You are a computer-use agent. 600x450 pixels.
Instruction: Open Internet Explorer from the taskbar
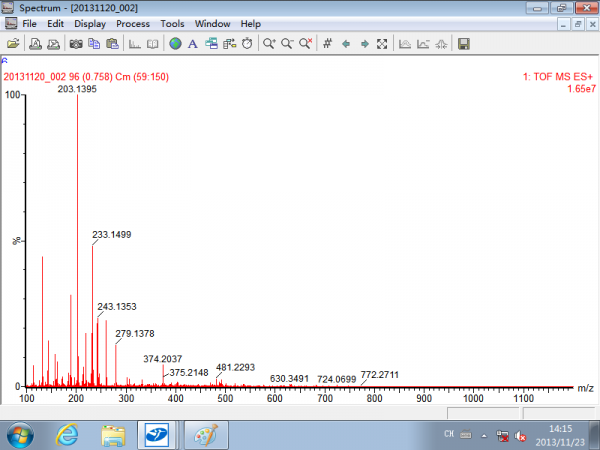(x=68, y=435)
